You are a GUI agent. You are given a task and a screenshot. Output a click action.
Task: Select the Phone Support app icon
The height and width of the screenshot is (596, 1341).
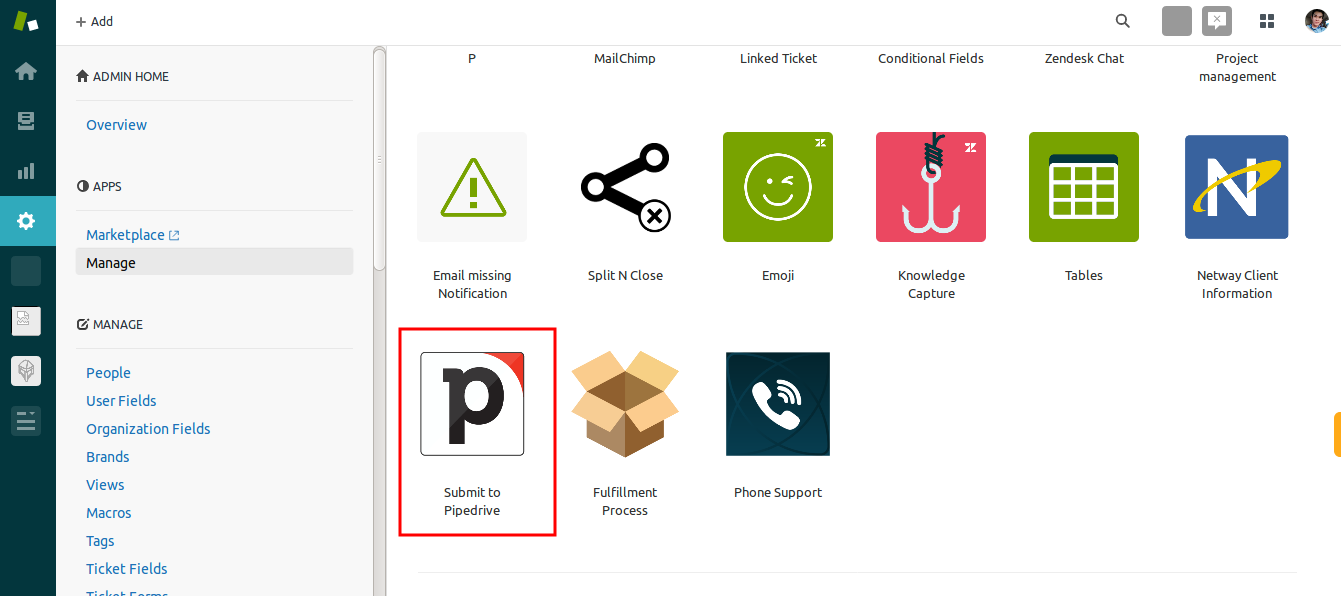[778, 404]
